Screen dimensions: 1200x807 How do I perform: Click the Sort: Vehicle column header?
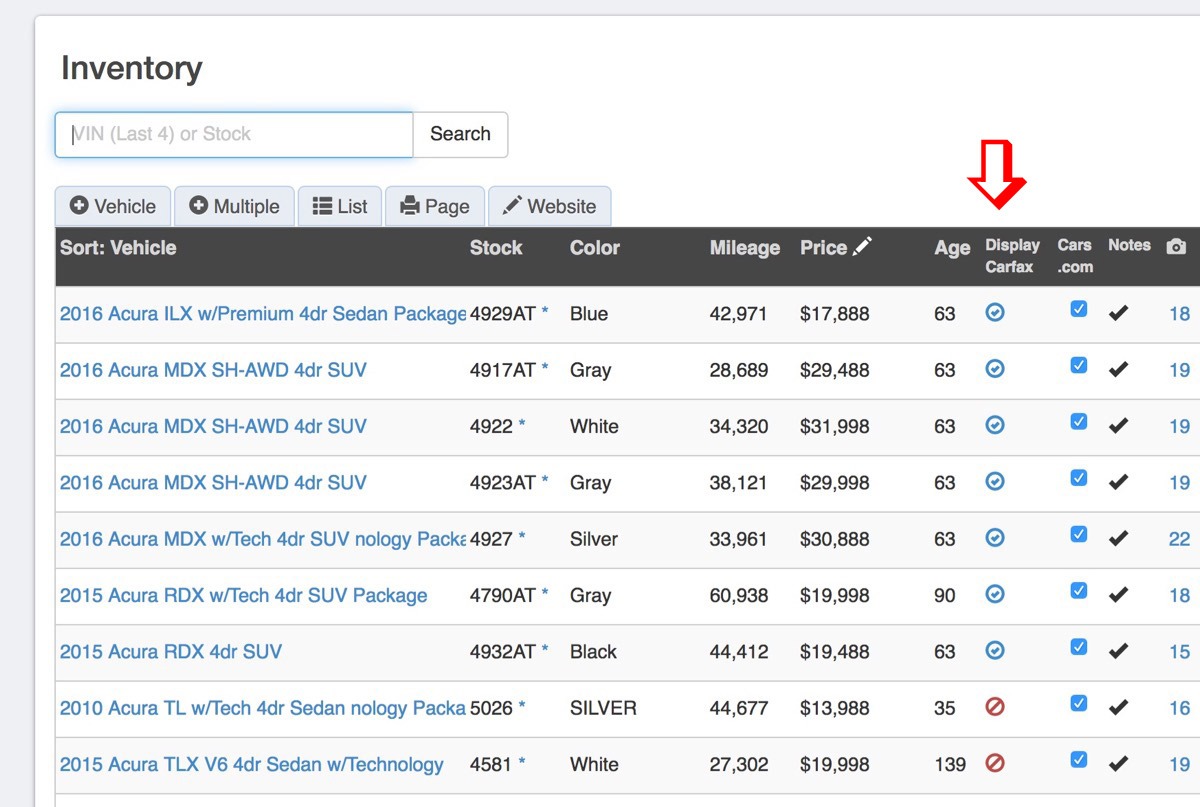118,248
